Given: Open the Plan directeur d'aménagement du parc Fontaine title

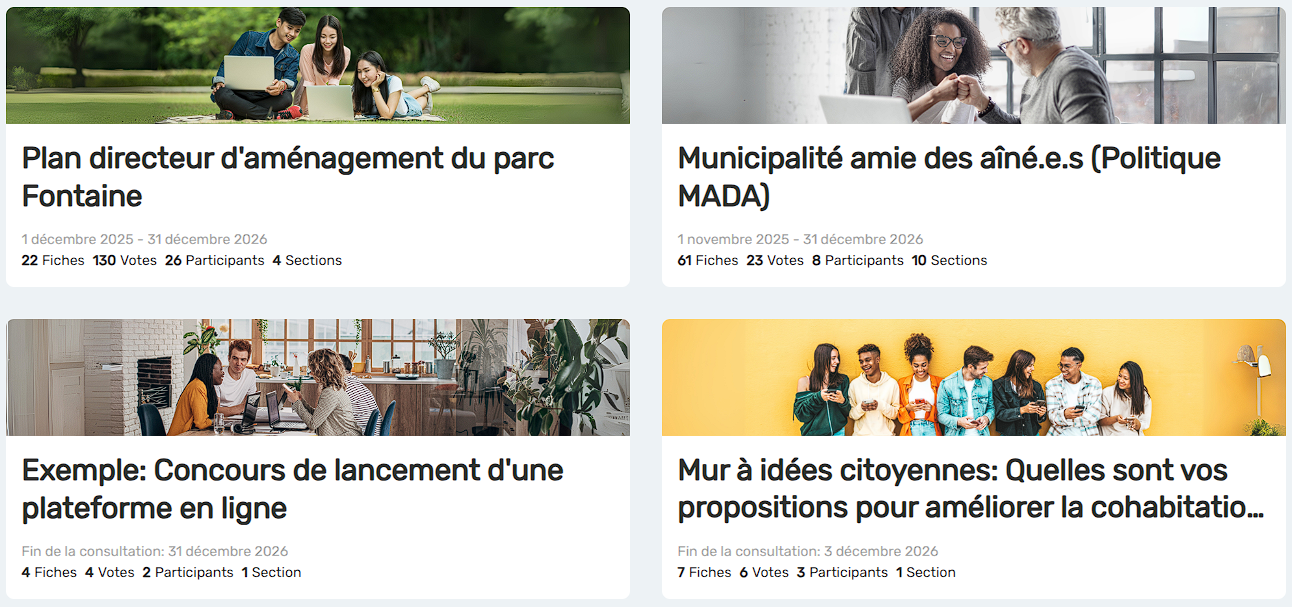Looking at the screenshot, I should (288, 177).
